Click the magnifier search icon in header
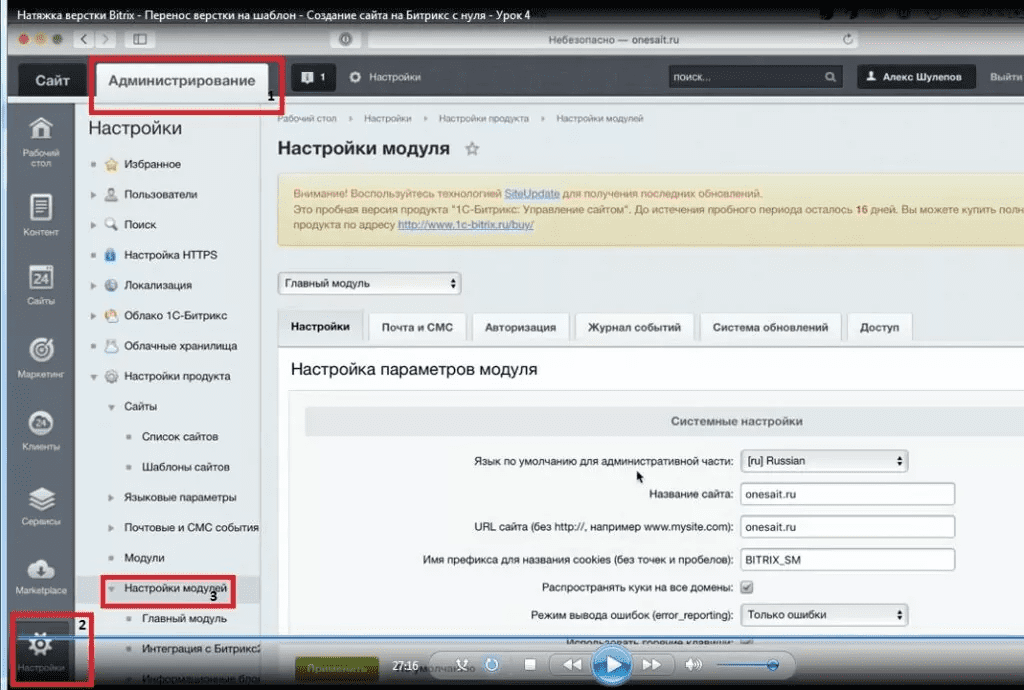This screenshot has height=690, width=1024. pyautogui.click(x=829, y=77)
